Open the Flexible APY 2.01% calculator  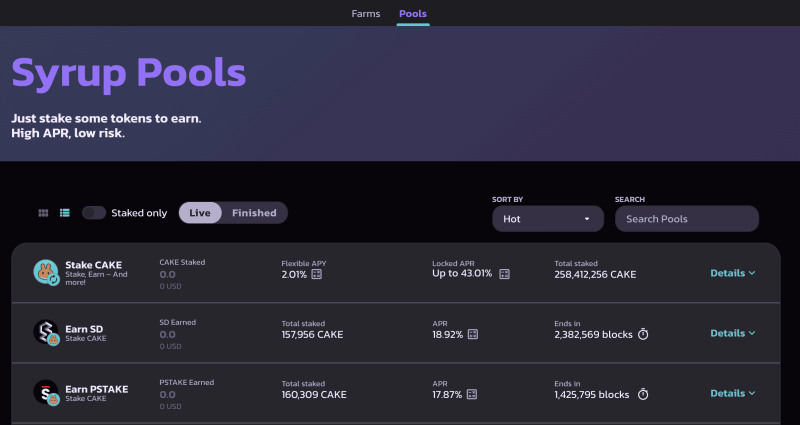click(316, 274)
